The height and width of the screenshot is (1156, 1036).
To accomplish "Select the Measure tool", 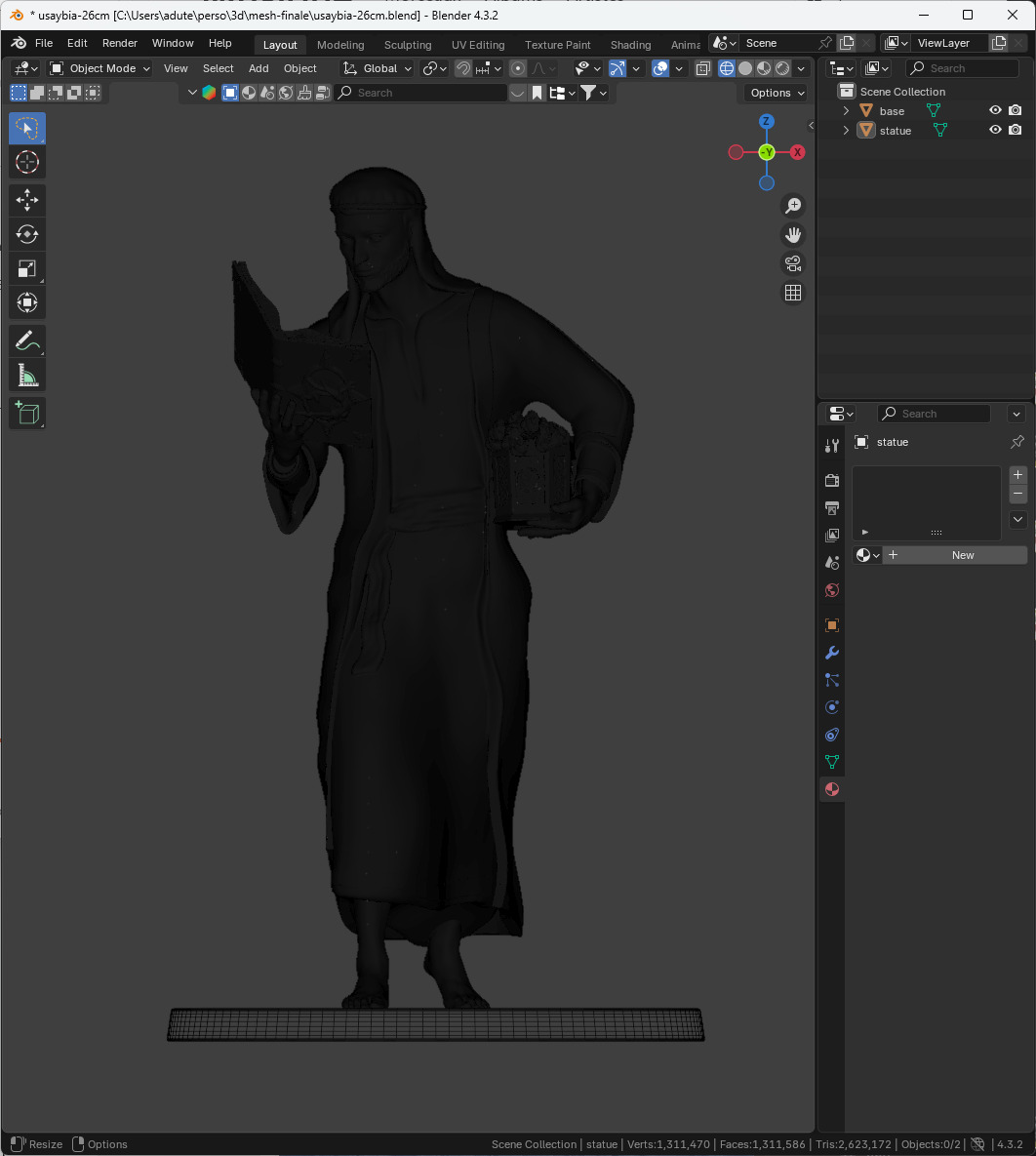I will (x=27, y=376).
